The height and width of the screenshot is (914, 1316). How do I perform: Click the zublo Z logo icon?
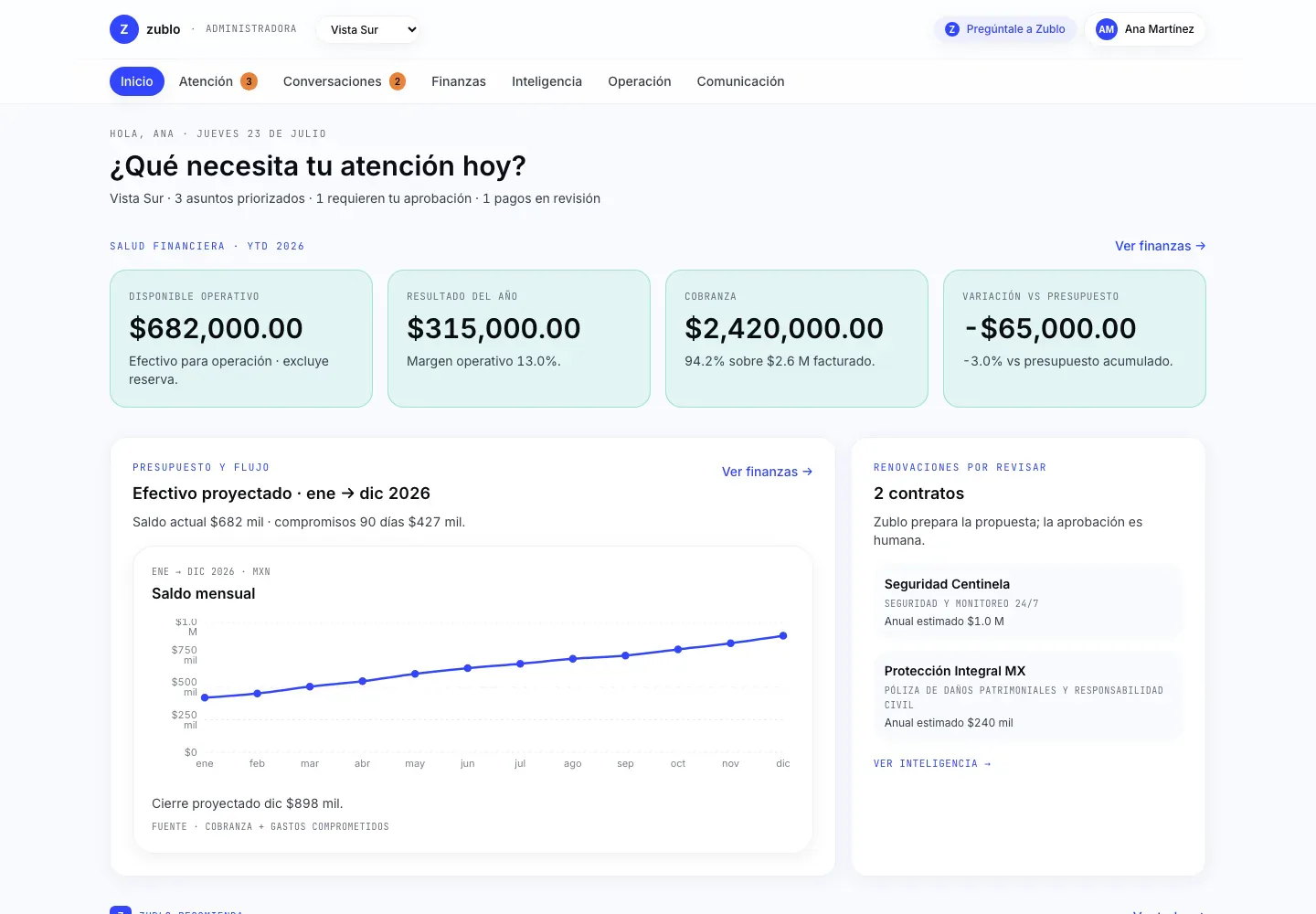[124, 29]
